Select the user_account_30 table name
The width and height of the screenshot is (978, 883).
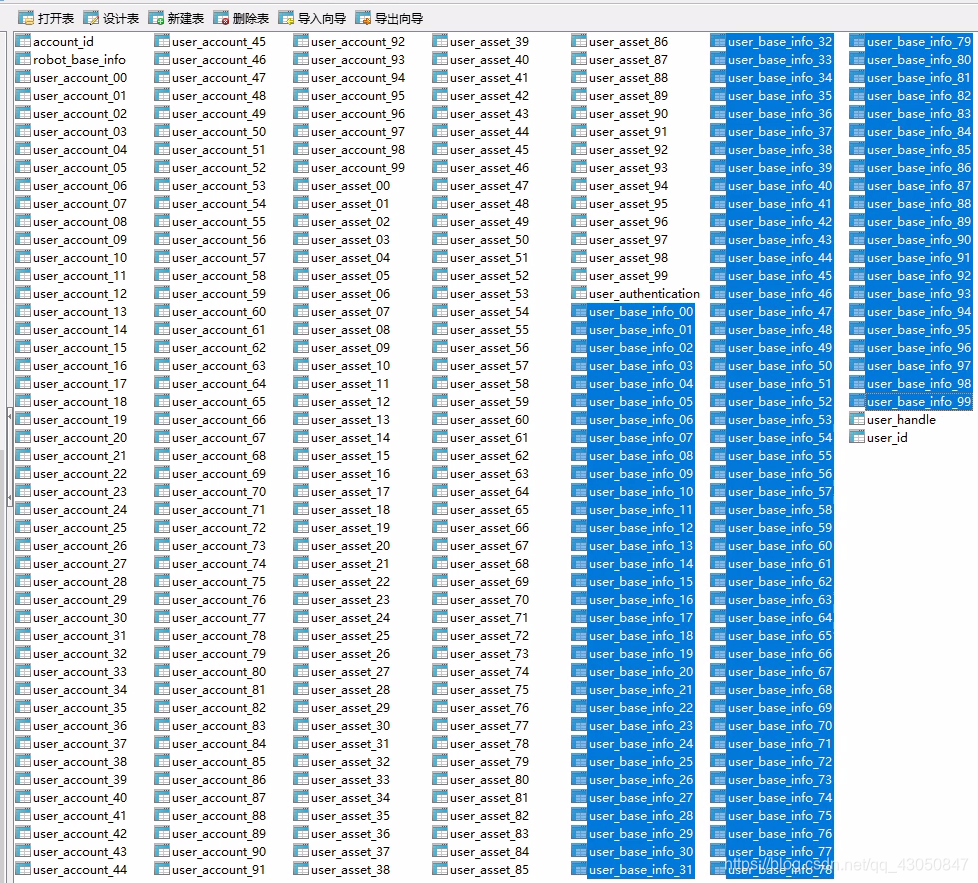pos(80,618)
